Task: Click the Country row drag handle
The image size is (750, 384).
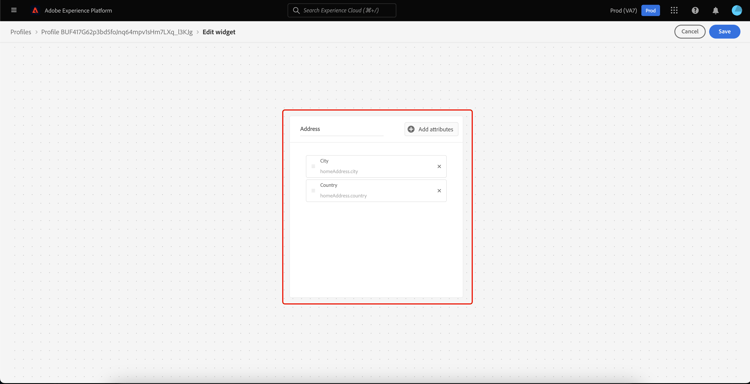Action: click(x=313, y=190)
